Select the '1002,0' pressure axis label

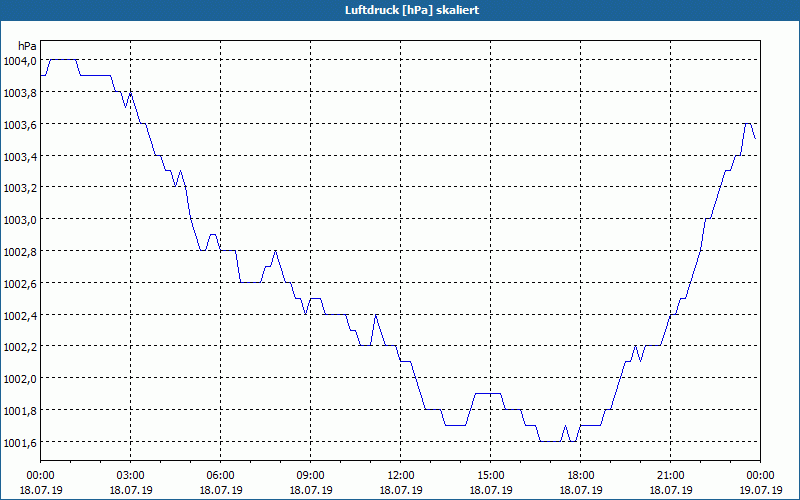coord(19,379)
